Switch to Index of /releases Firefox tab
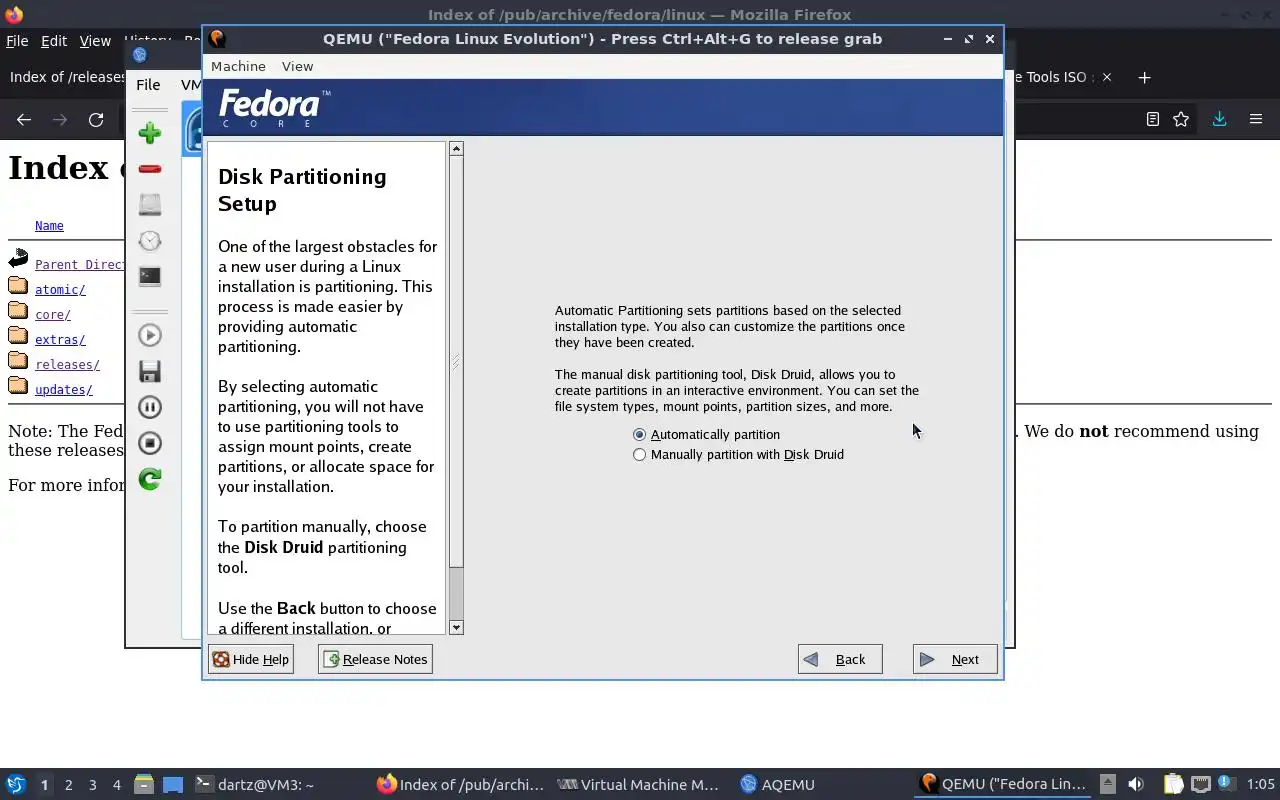The image size is (1280, 800). 66,77
